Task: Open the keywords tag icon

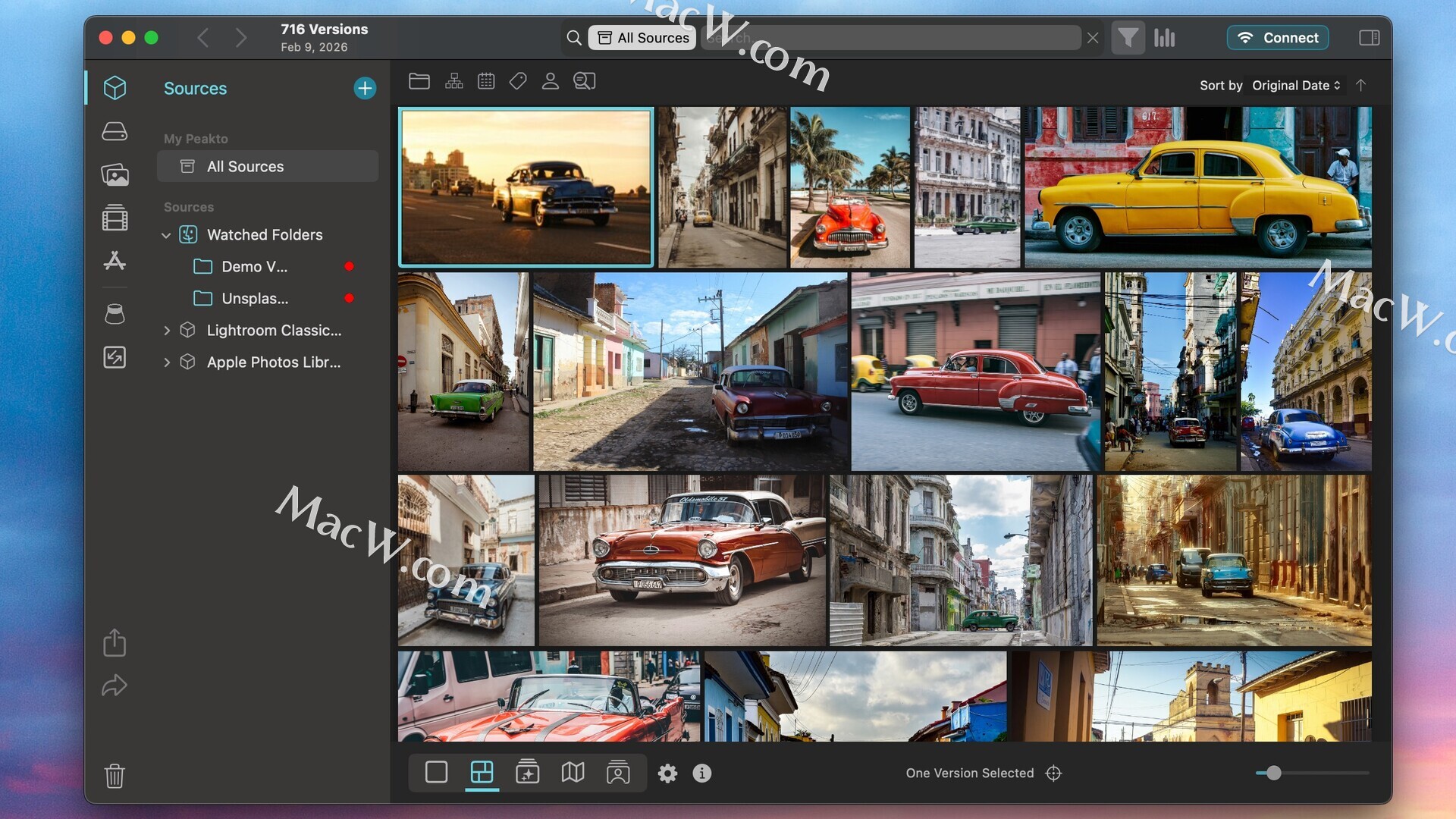Action: point(518,81)
